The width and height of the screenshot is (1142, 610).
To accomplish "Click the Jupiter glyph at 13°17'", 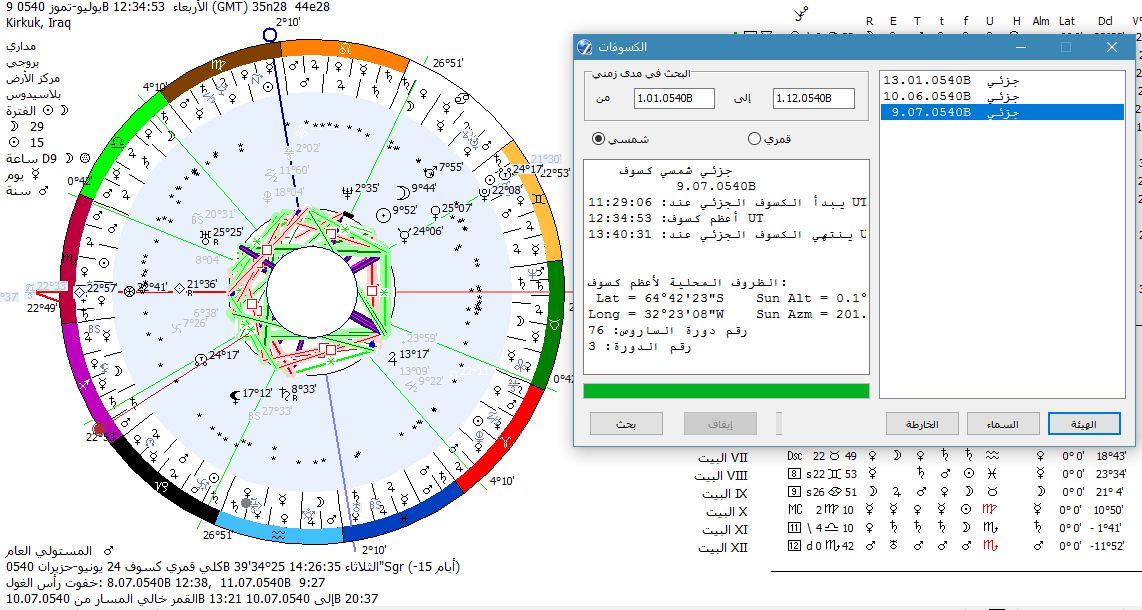I will [x=393, y=357].
